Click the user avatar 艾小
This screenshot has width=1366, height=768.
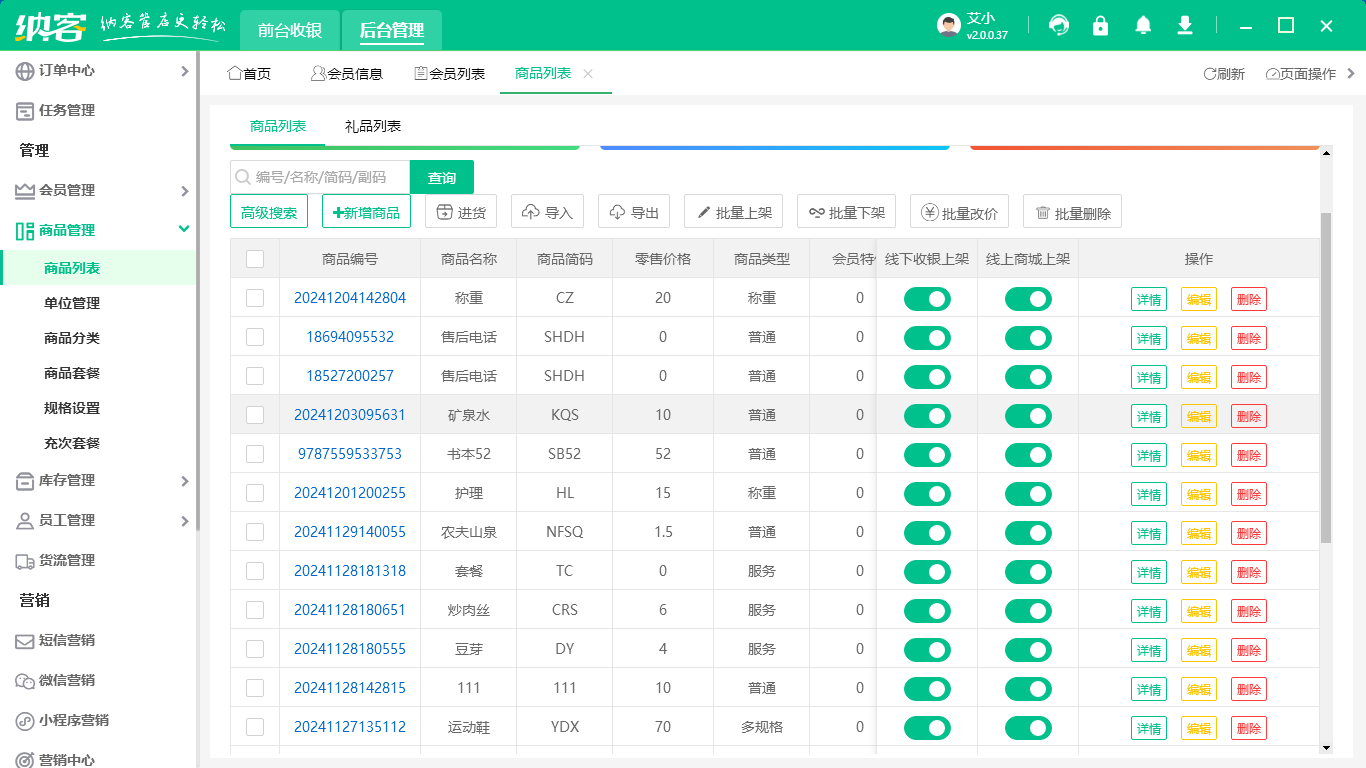[949, 26]
